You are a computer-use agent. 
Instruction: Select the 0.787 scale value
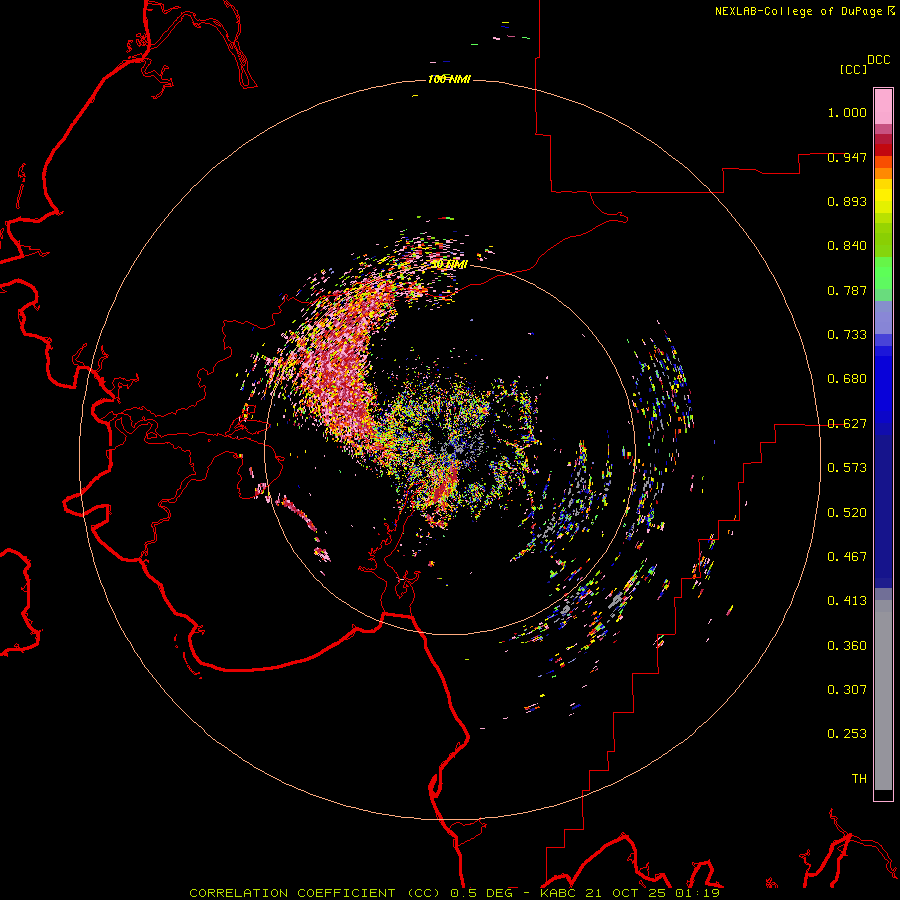[847, 290]
